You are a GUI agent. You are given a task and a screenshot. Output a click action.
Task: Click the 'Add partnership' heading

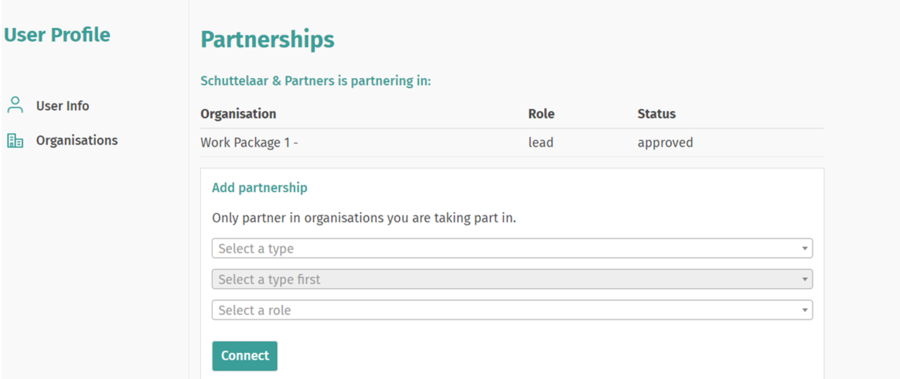[x=259, y=188]
